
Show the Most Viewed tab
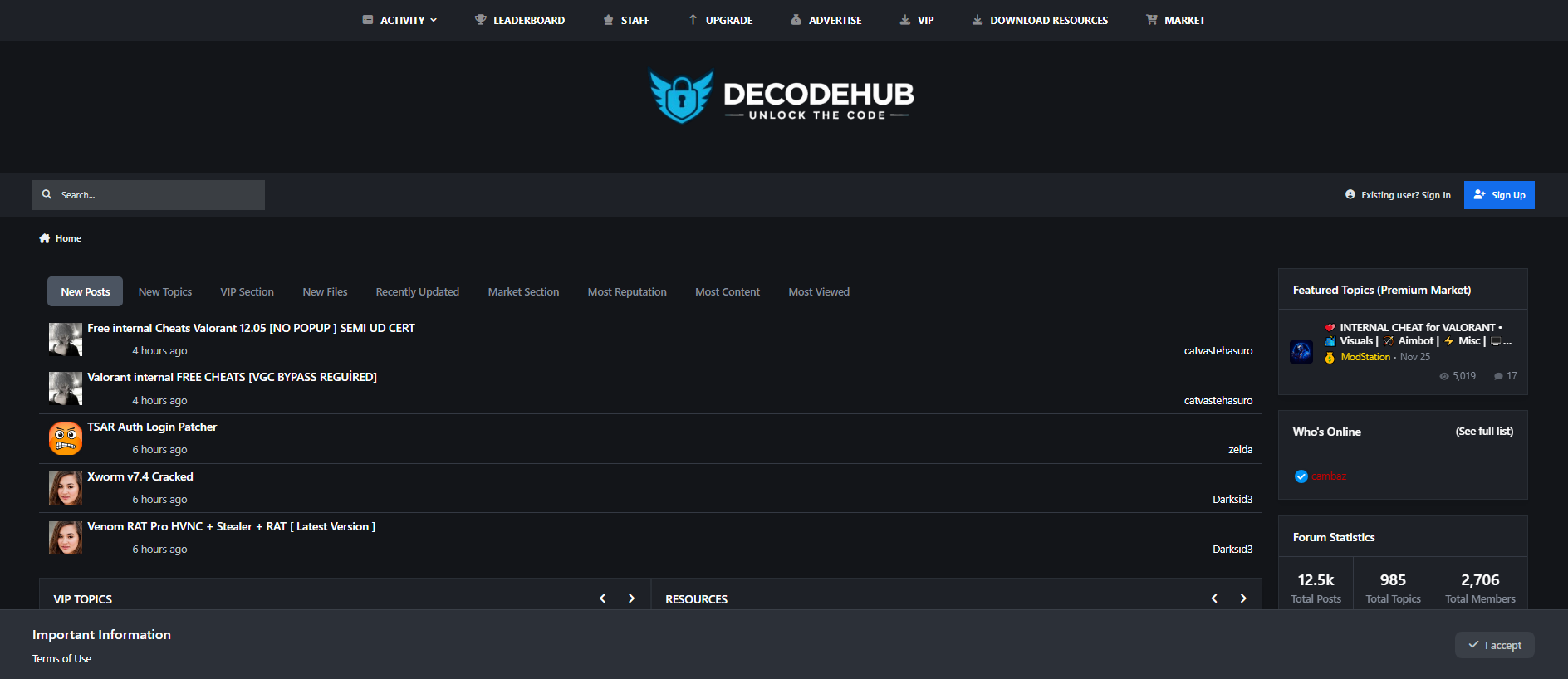819,291
